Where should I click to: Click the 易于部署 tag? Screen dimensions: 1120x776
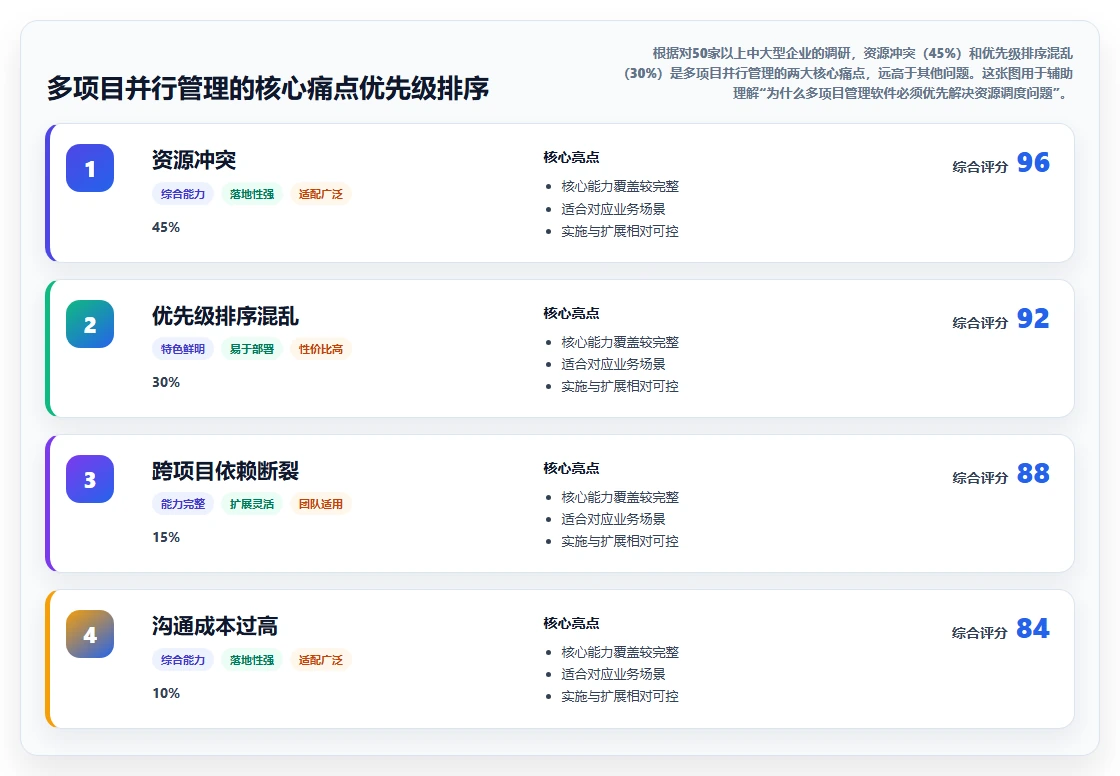[251, 349]
